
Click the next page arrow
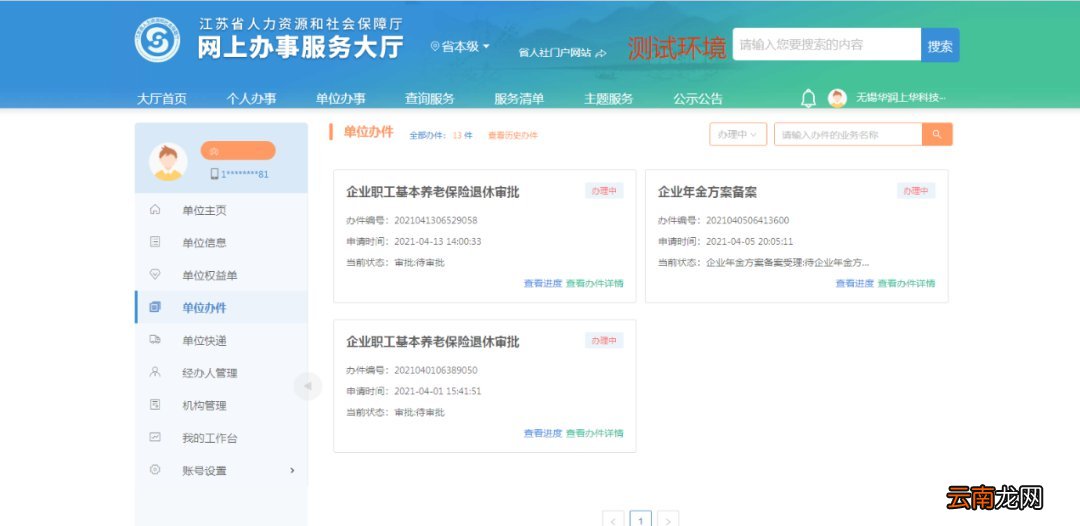[x=668, y=520]
